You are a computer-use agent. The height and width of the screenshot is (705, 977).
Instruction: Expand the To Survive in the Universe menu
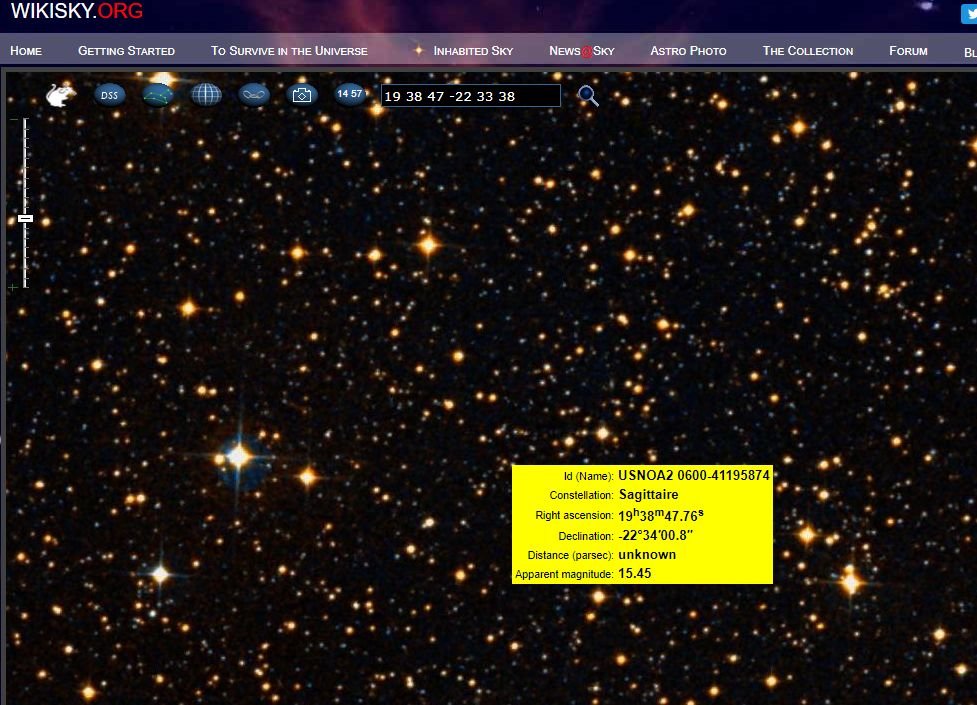tap(289, 50)
